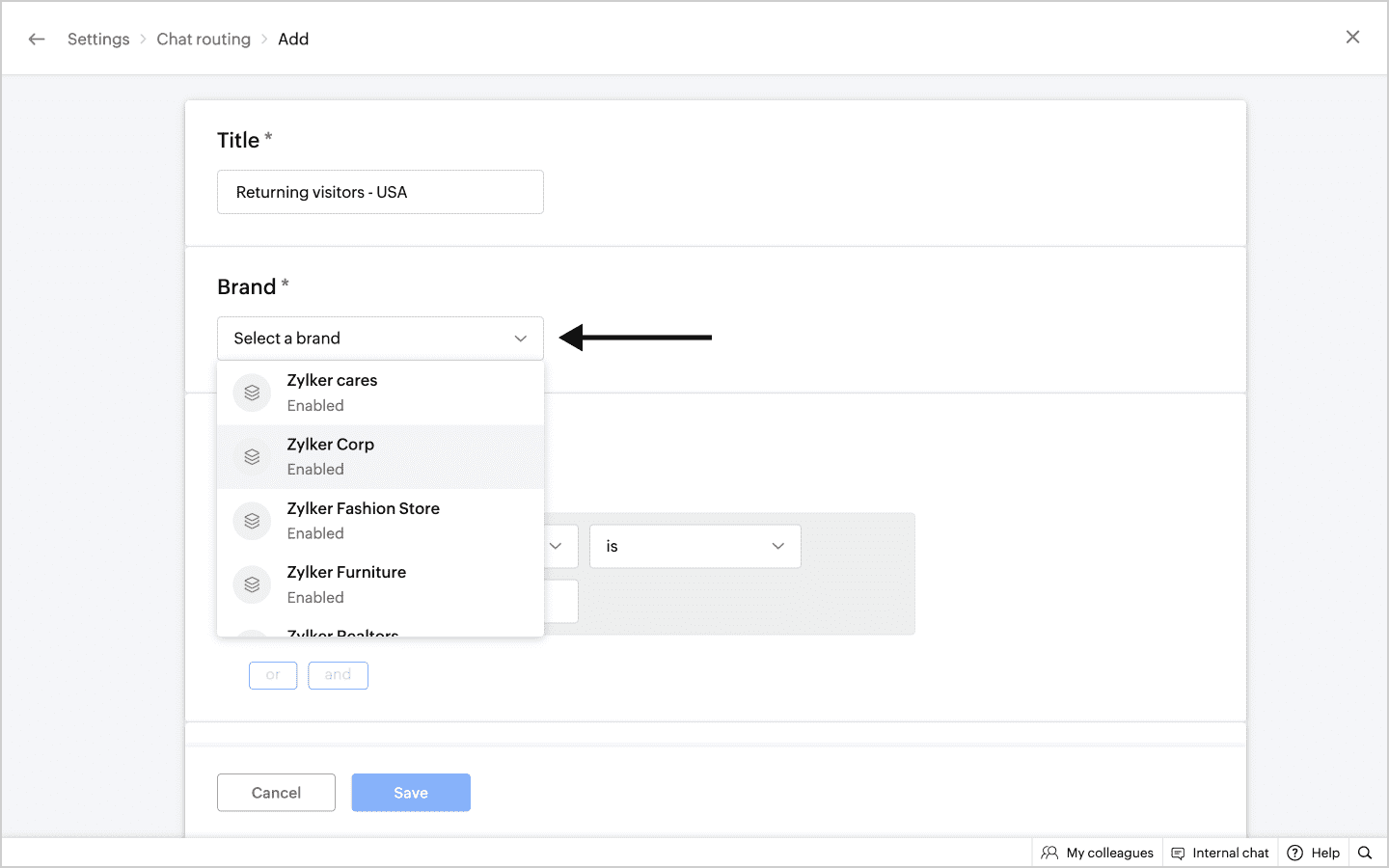1389x868 pixels.
Task: Open the Internal chat icon
Action: pyautogui.click(x=1178, y=853)
